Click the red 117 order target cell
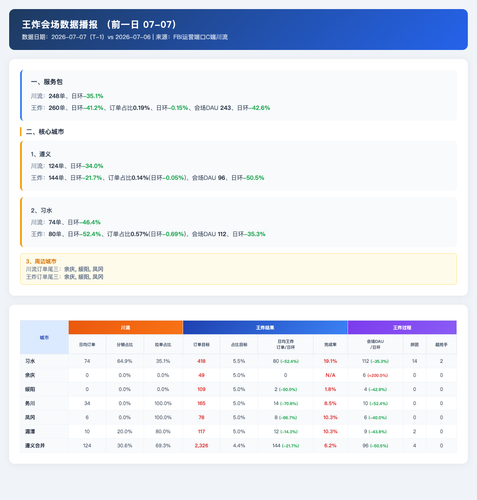The image size is (477, 500). point(201,431)
